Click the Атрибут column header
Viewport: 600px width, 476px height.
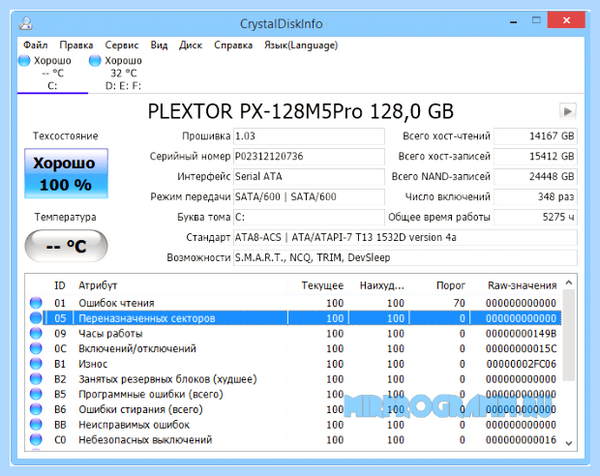click(x=98, y=285)
